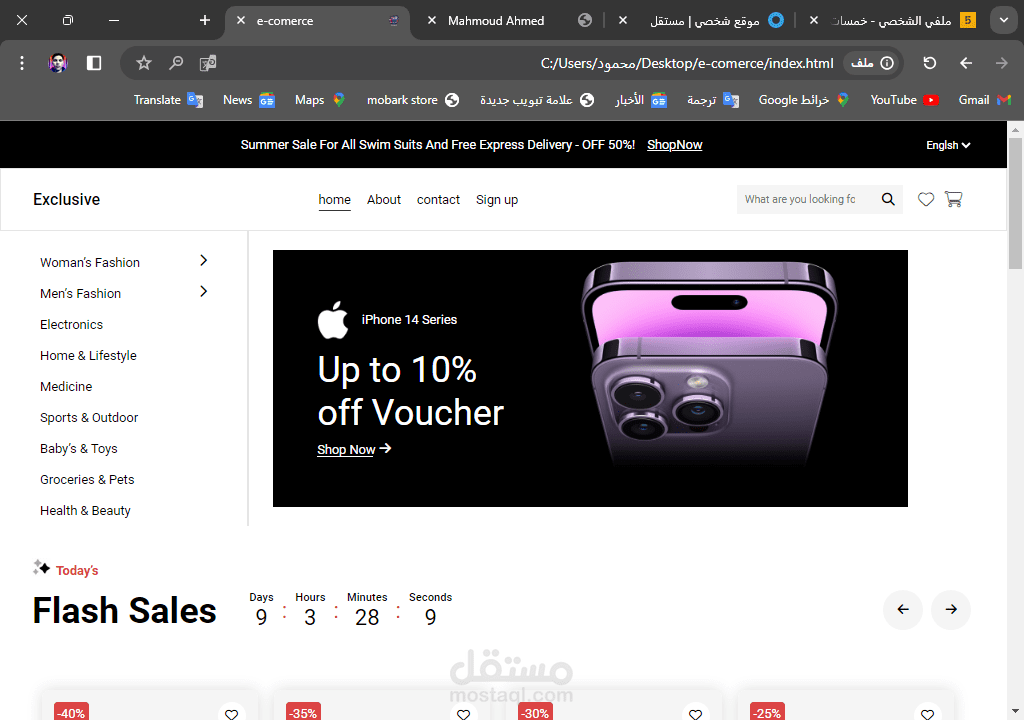Open the mobark store bookmark
This screenshot has width=1024, height=720.
click(413, 100)
